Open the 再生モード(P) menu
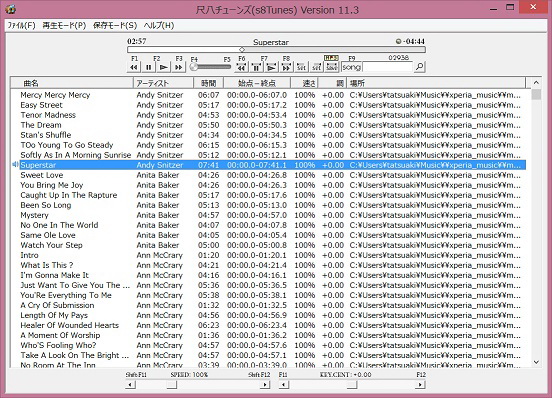 coord(64,25)
